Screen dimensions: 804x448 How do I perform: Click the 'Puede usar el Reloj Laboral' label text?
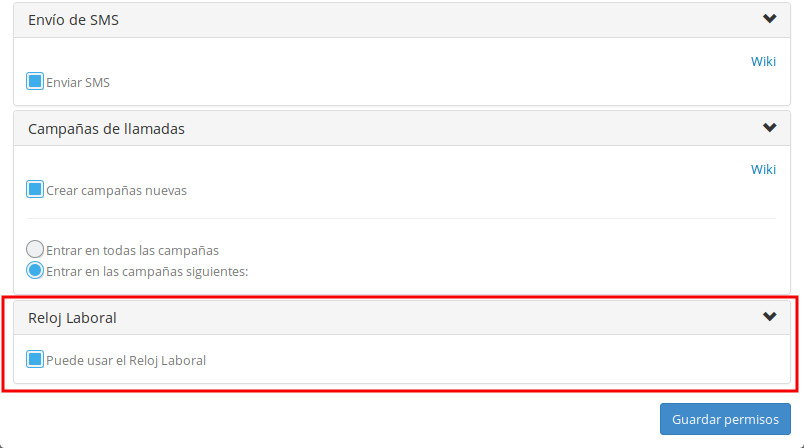coord(126,361)
